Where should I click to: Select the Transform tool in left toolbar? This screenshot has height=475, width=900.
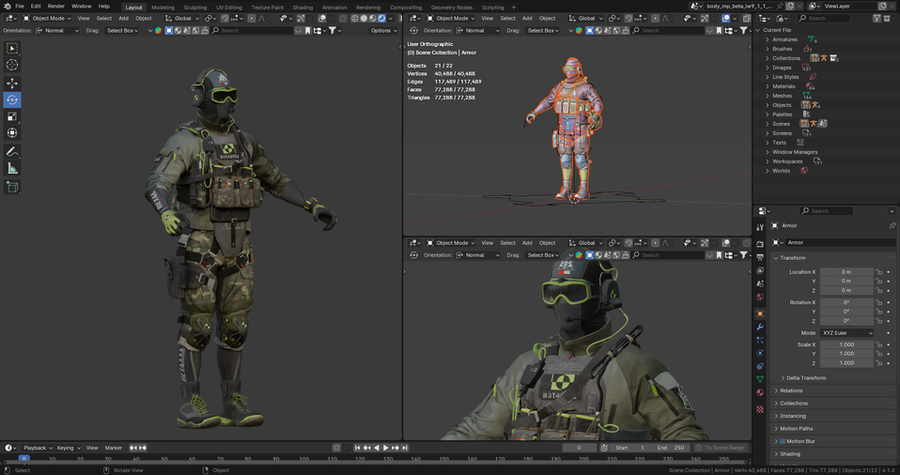tap(12, 133)
